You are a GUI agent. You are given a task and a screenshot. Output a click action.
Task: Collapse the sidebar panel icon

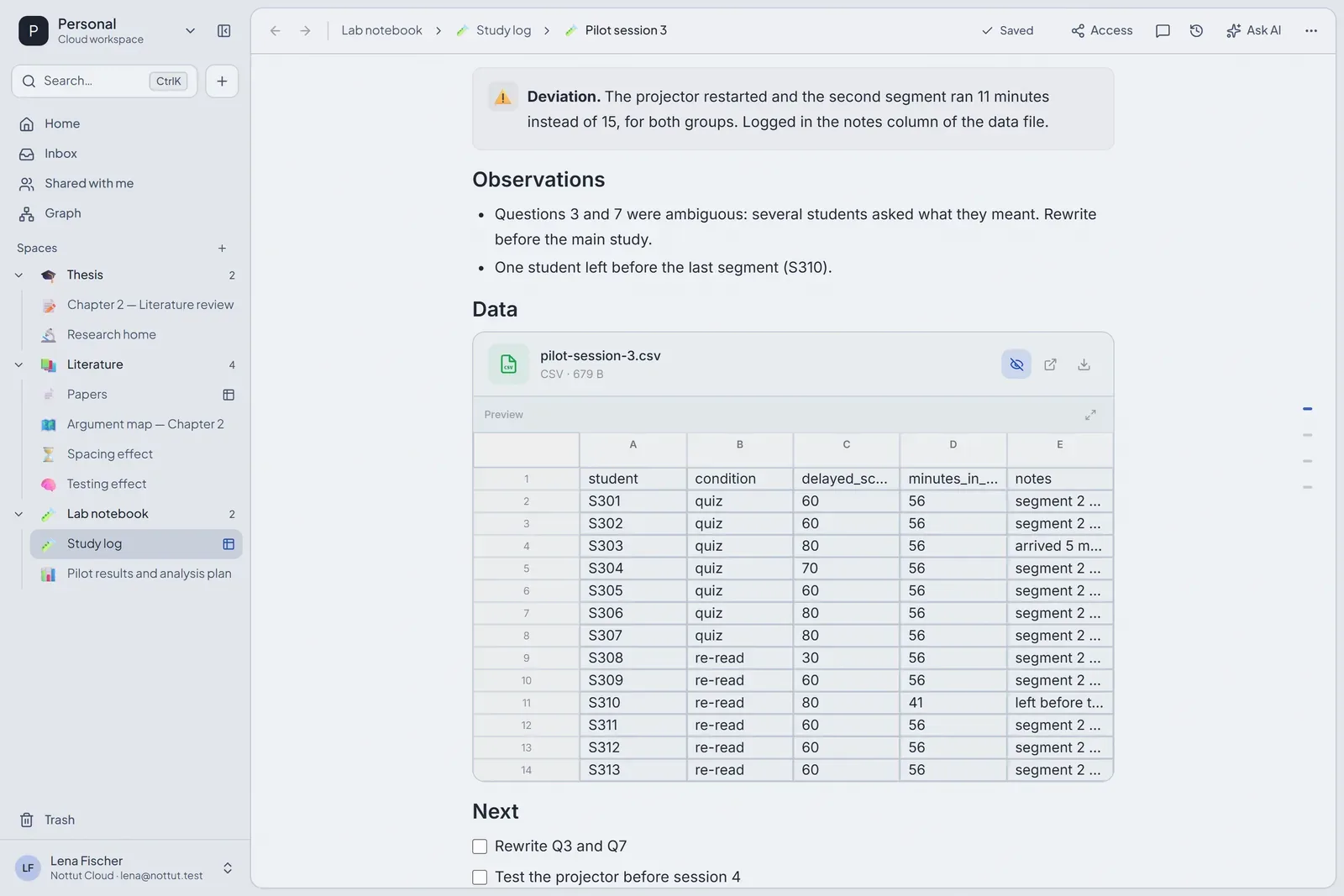click(x=223, y=31)
